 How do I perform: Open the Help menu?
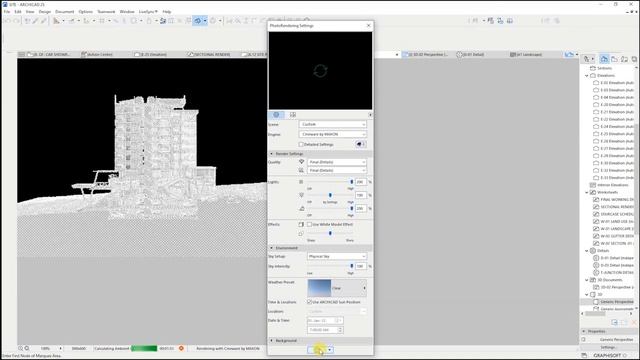point(167,12)
